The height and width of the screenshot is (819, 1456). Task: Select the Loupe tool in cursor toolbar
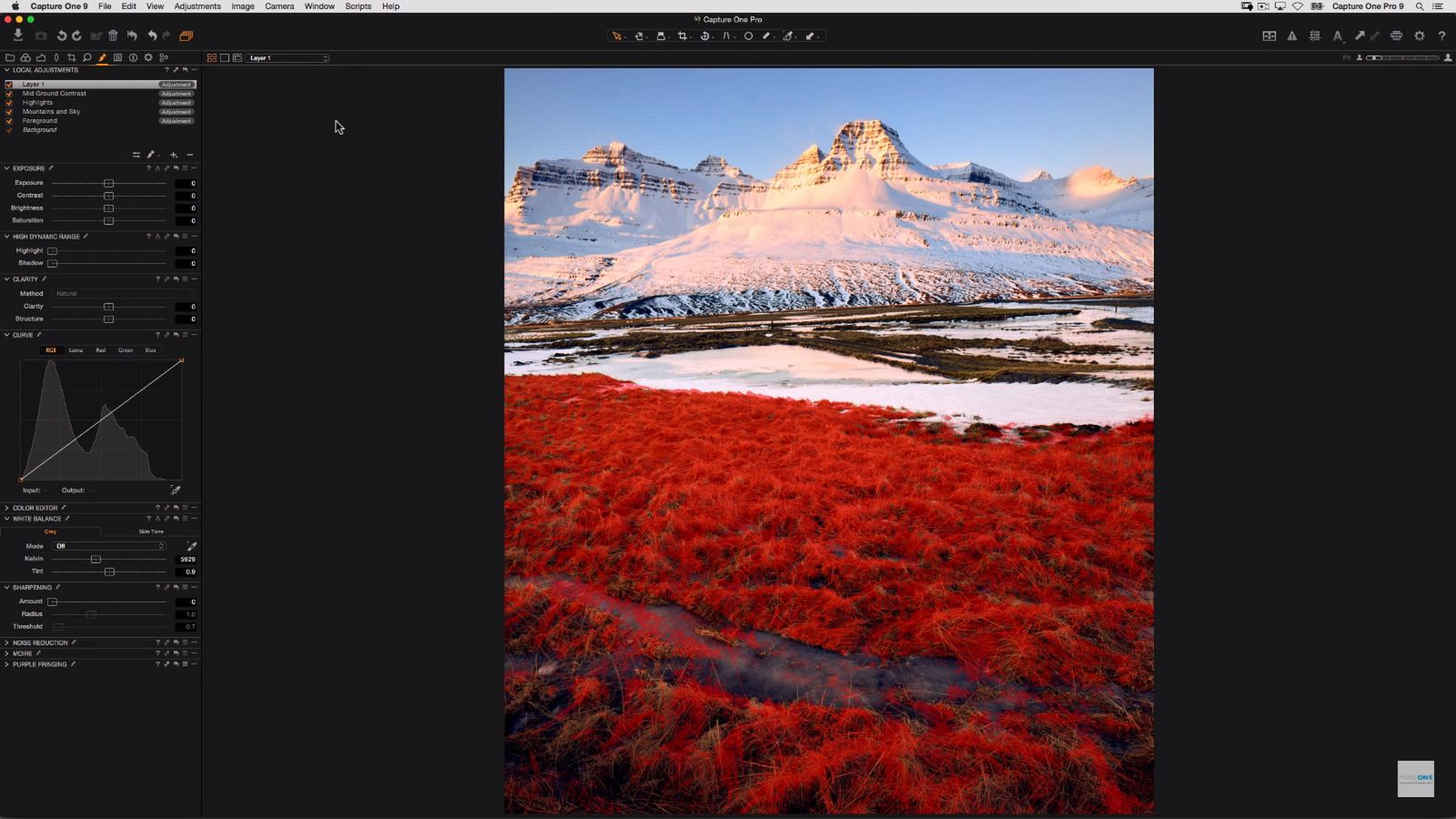point(661,36)
